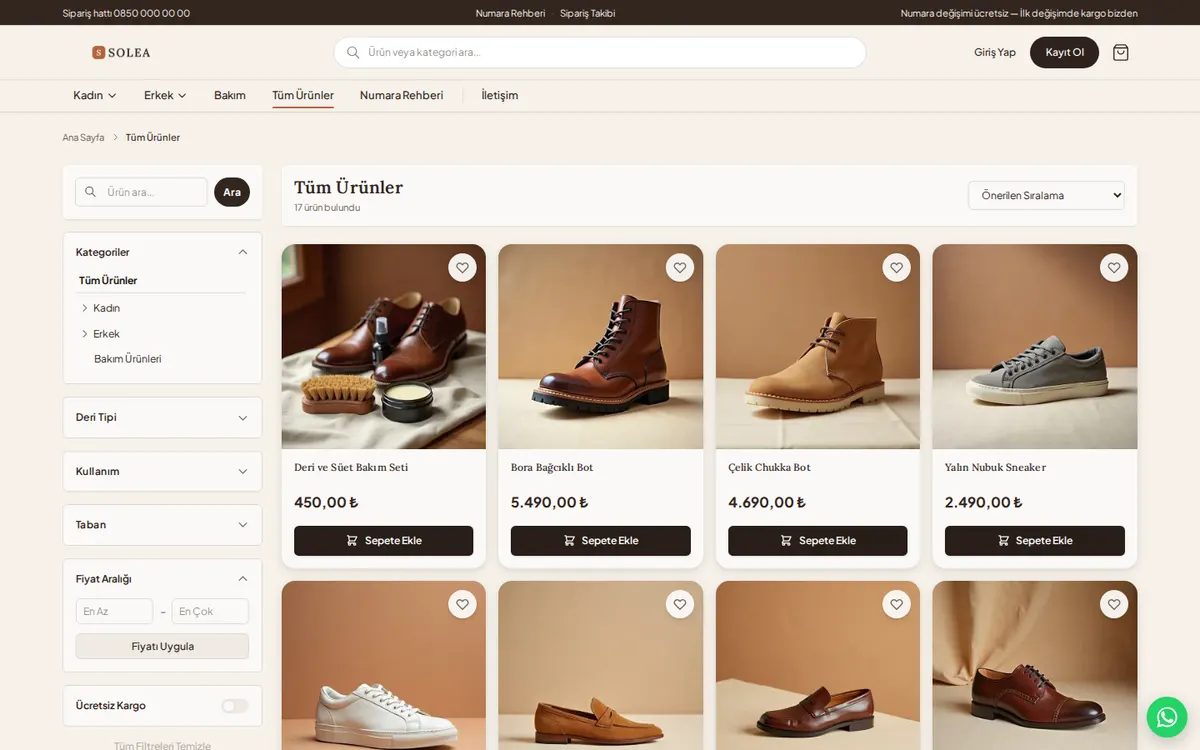Select Bakım Ürünleri category
This screenshot has height=750, width=1200.
click(x=128, y=358)
